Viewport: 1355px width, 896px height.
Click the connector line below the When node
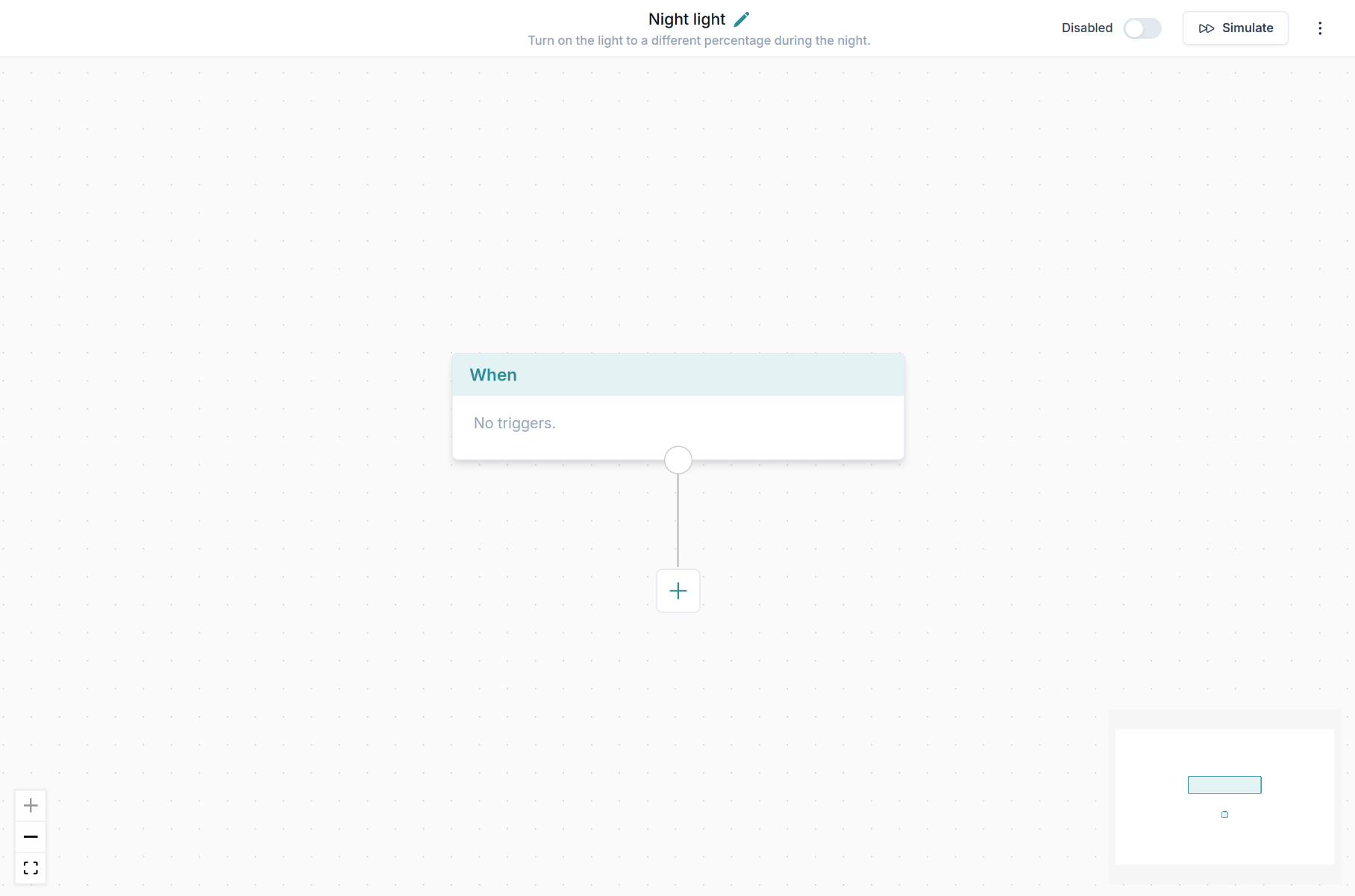click(677, 522)
